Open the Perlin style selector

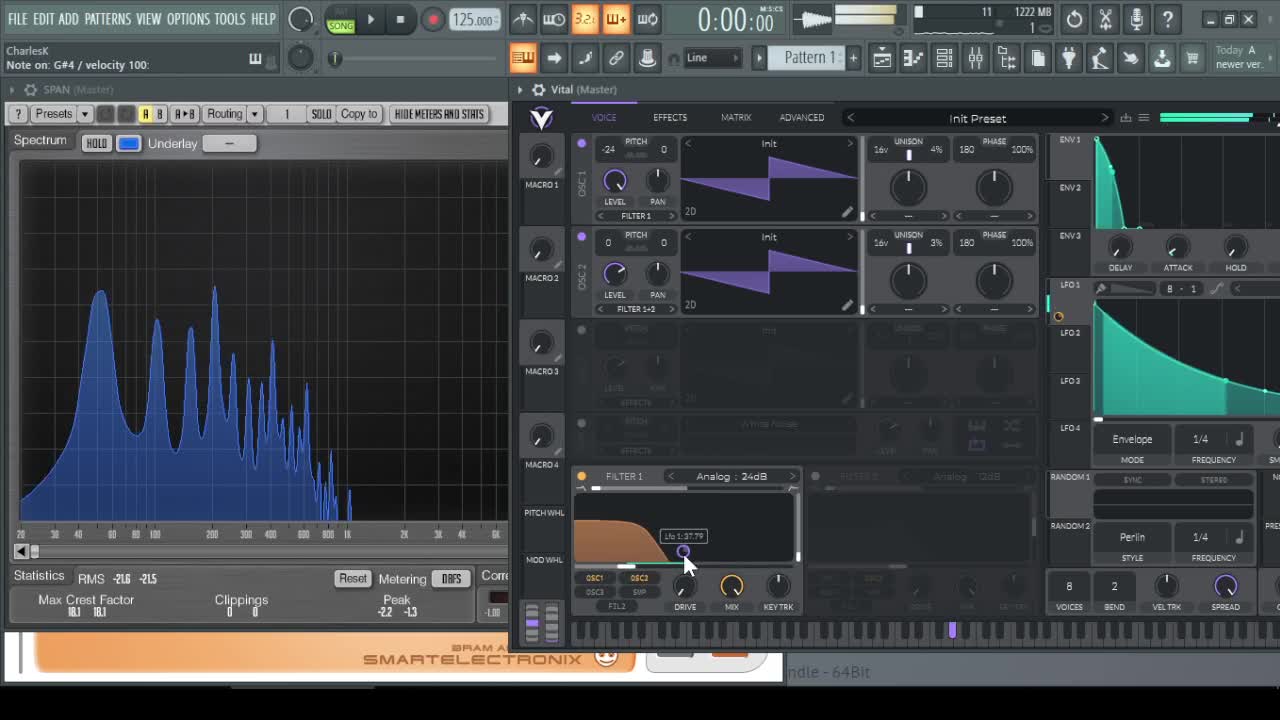[1132, 537]
